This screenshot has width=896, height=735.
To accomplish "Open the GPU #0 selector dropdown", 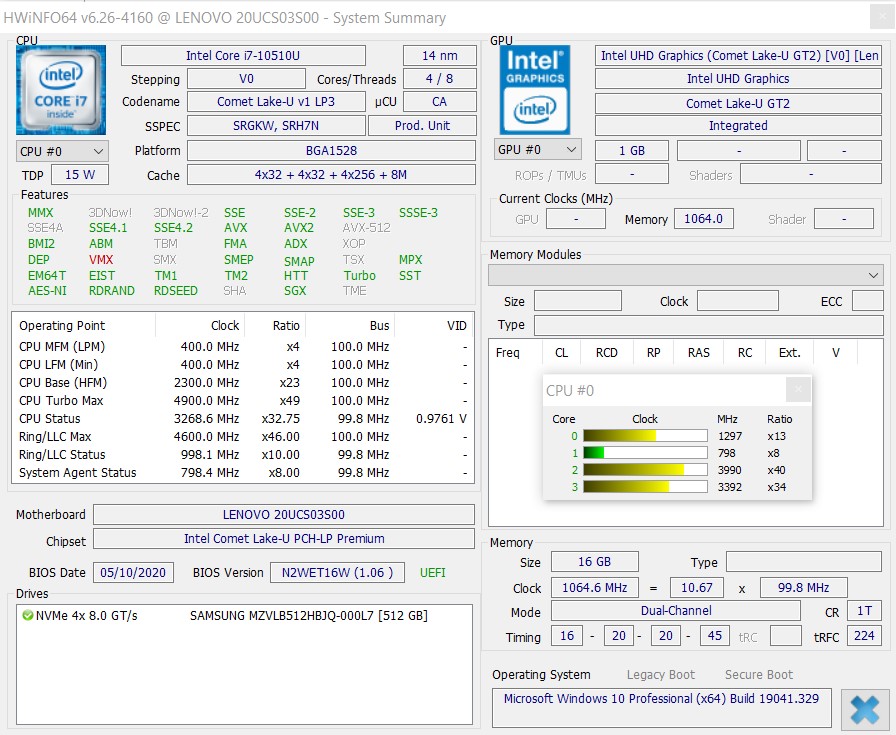I will coord(537,150).
